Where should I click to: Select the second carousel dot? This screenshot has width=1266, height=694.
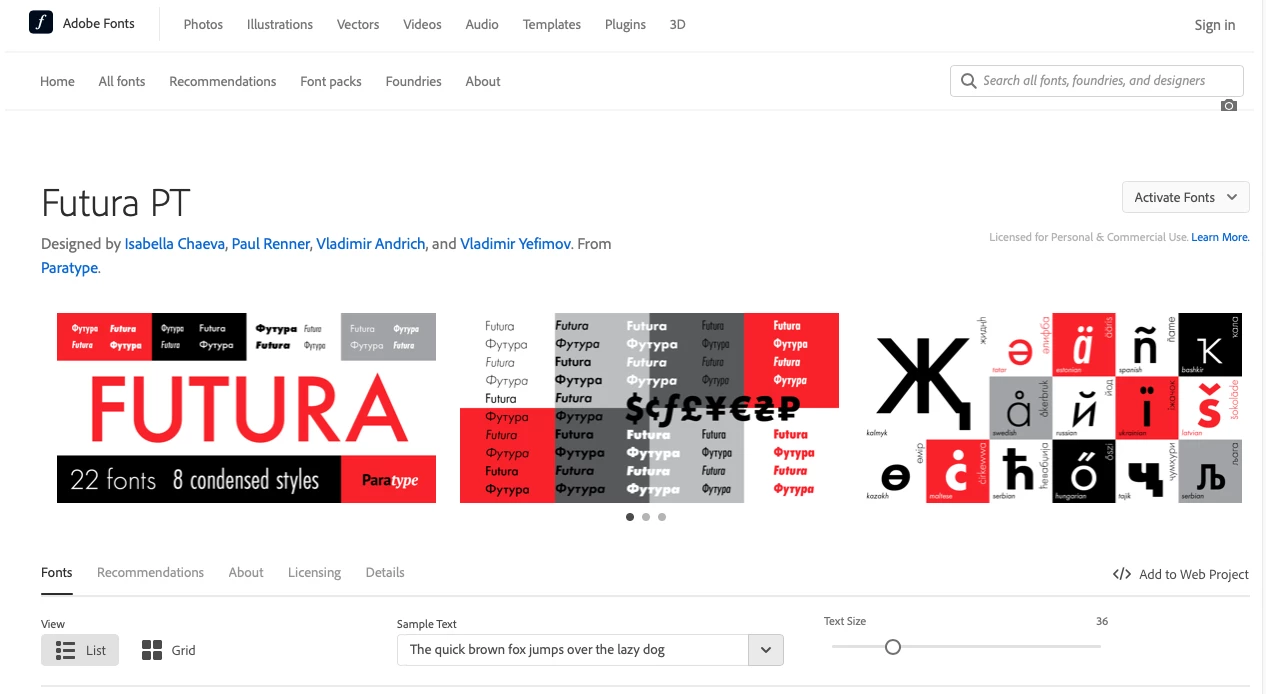click(x=646, y=517)
